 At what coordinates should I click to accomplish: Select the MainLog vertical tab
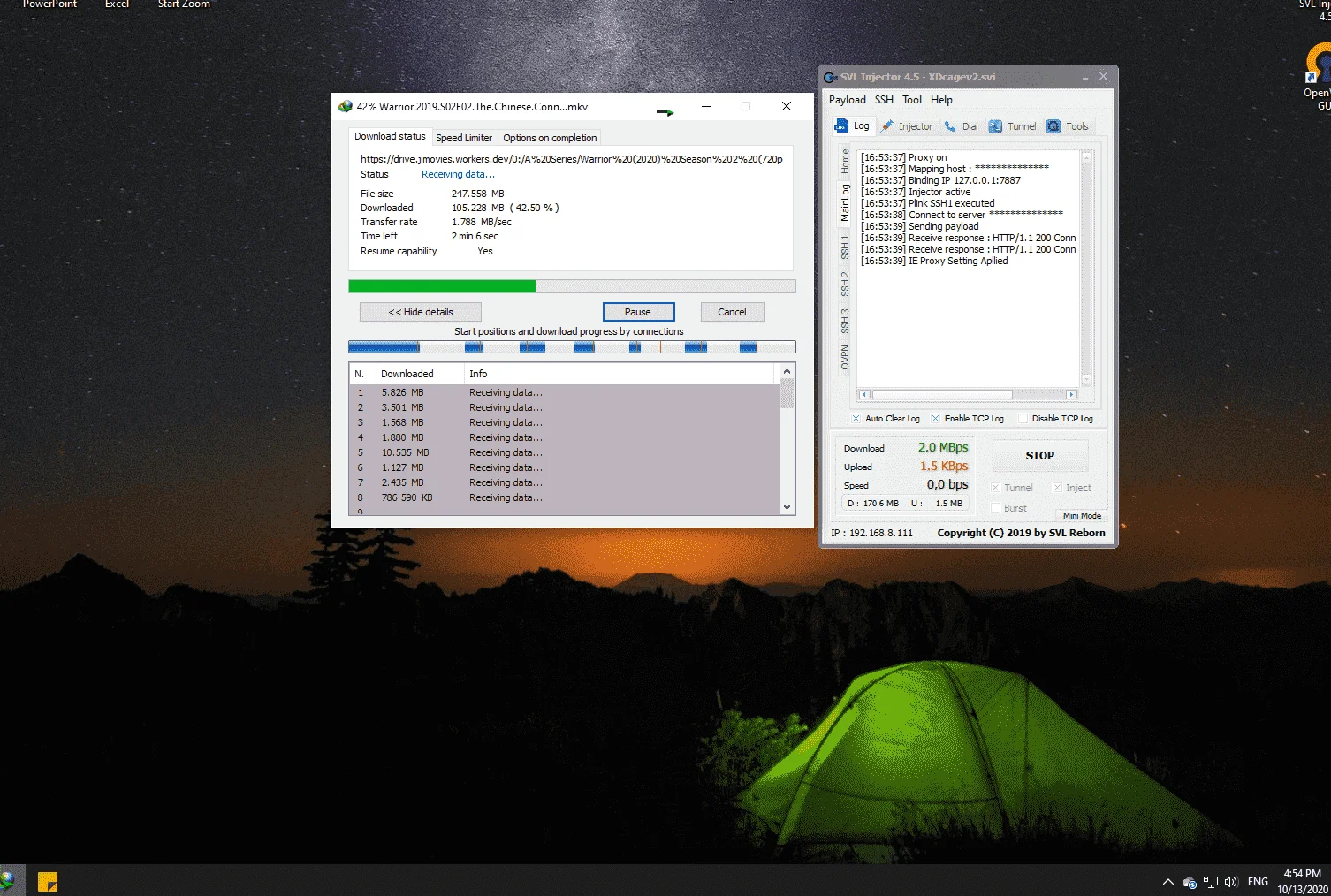click(x=845, y=203)
